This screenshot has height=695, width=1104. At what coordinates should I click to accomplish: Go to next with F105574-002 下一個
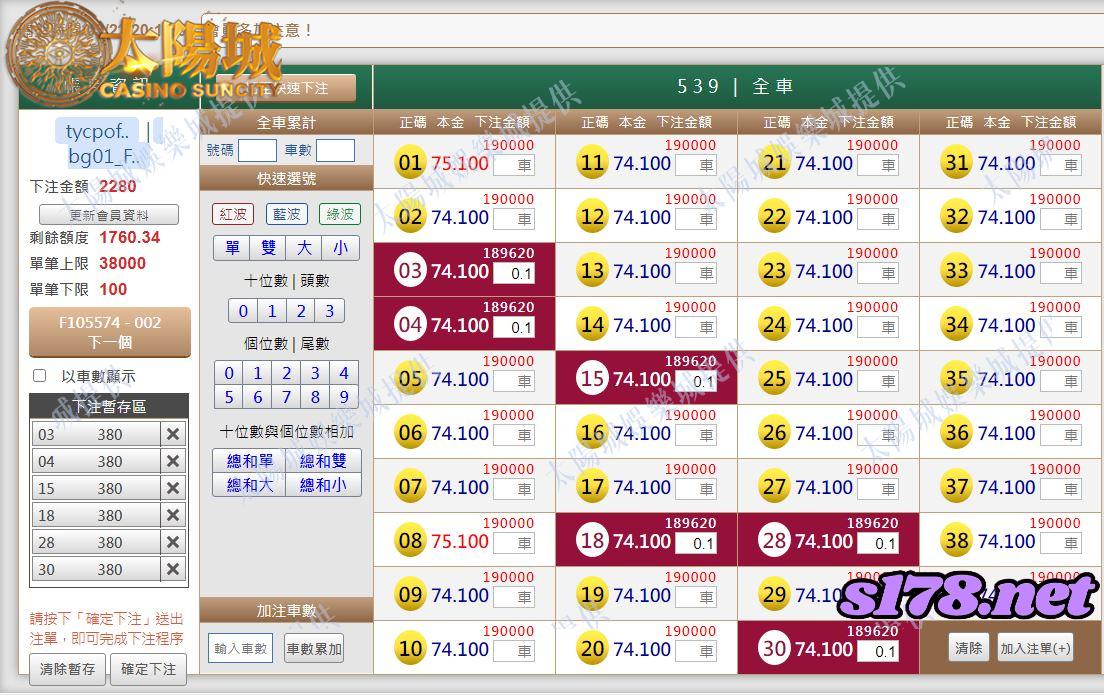110,332
